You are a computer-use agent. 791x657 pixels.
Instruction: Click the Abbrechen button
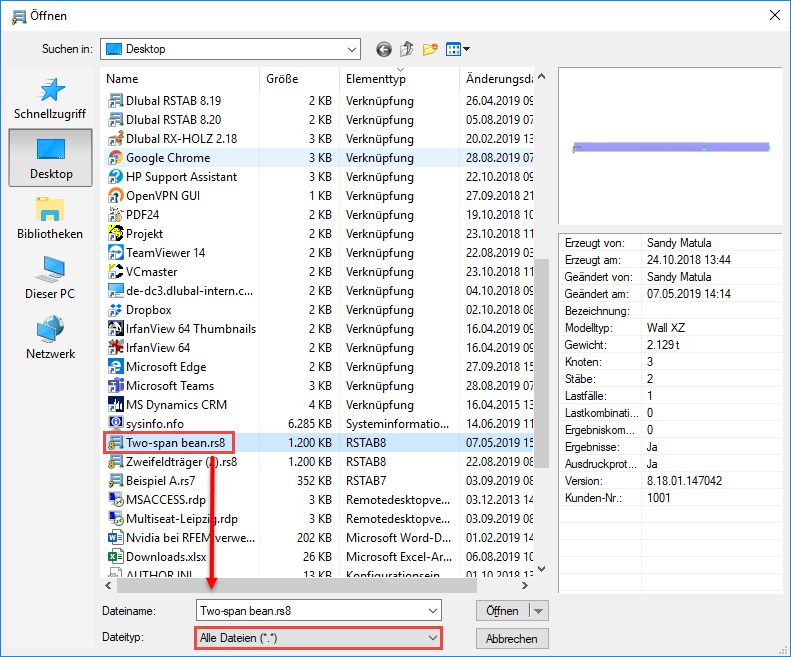click(512, 638)
